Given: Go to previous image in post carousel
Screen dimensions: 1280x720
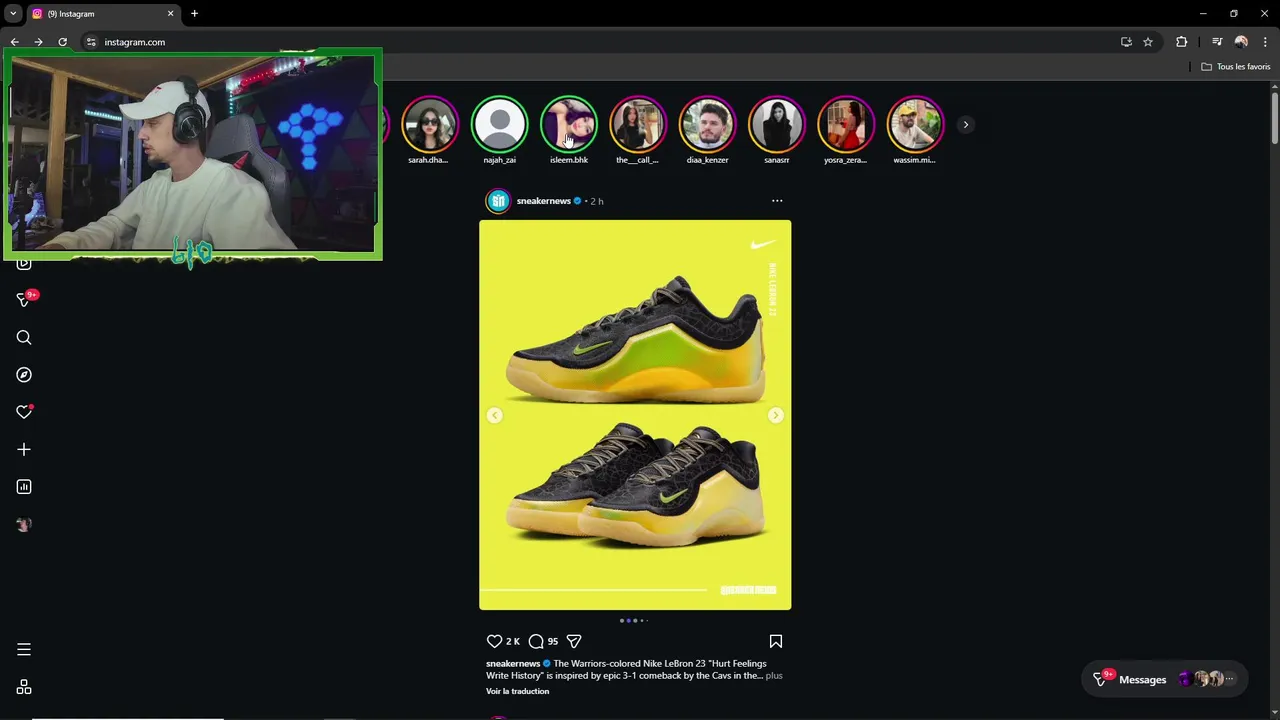Looking at the screenshot, I should pos(494,415).
